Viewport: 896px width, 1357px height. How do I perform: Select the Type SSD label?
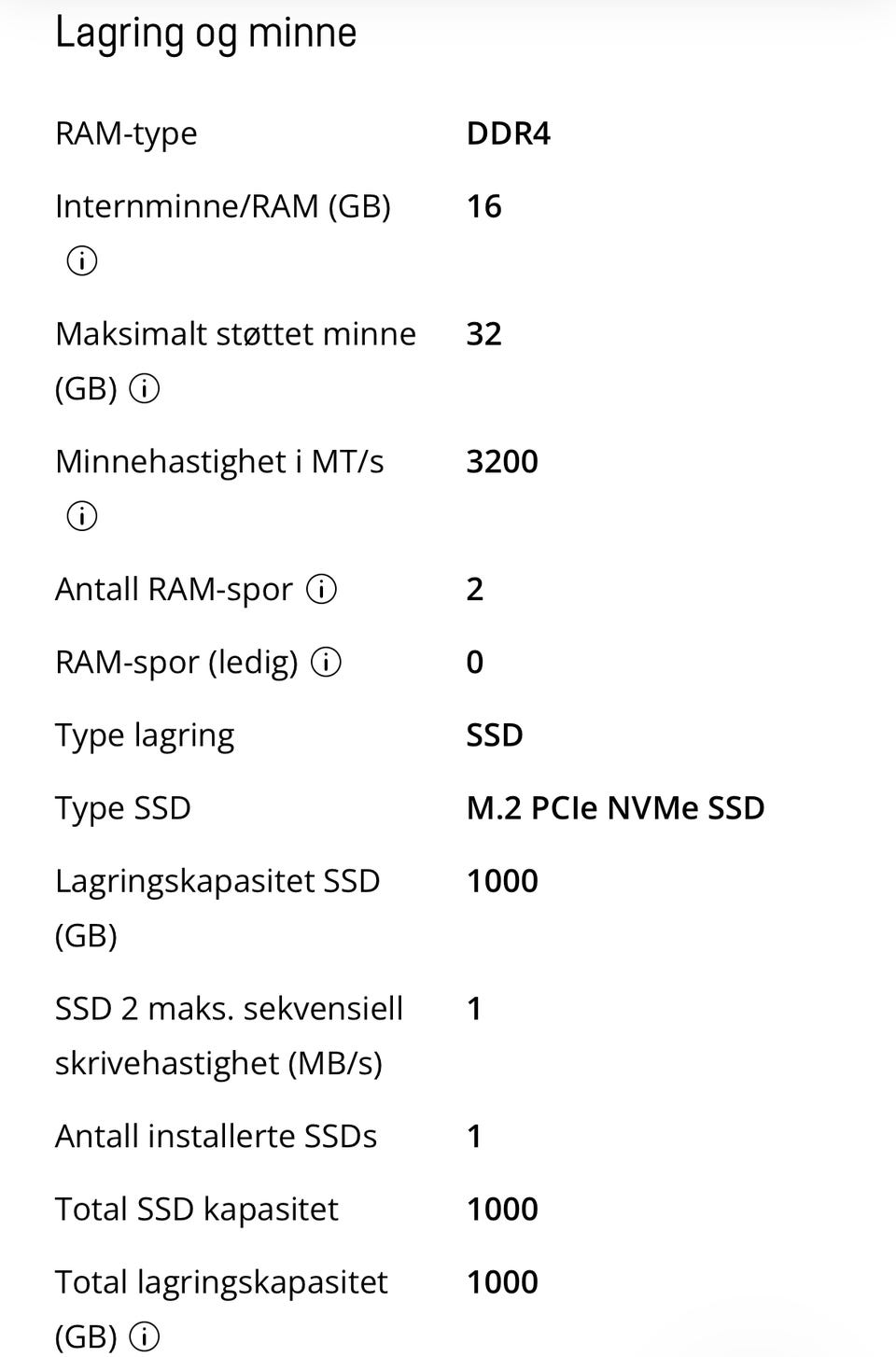(123, 808)
